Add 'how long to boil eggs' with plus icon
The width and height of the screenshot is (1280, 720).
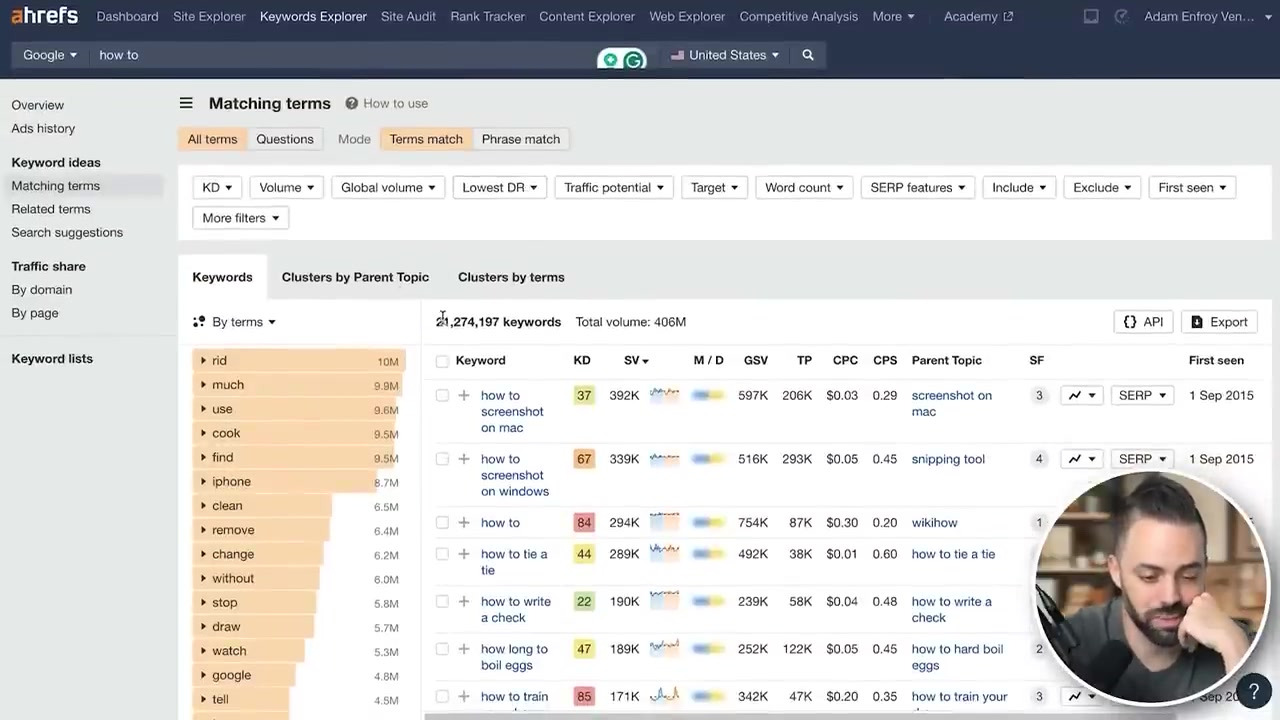click(x=464, y=649)
